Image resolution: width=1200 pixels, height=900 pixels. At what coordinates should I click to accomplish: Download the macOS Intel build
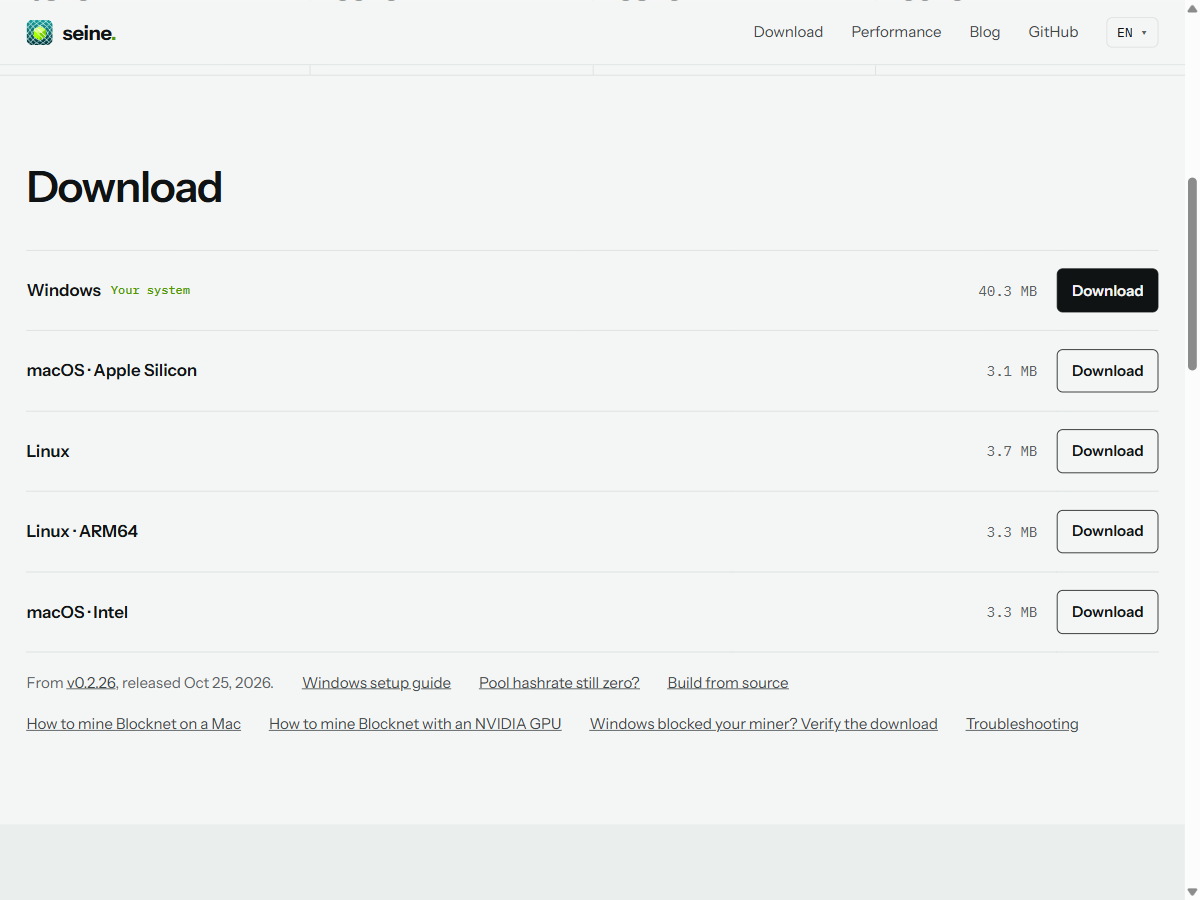click(x=1107, y=612)
